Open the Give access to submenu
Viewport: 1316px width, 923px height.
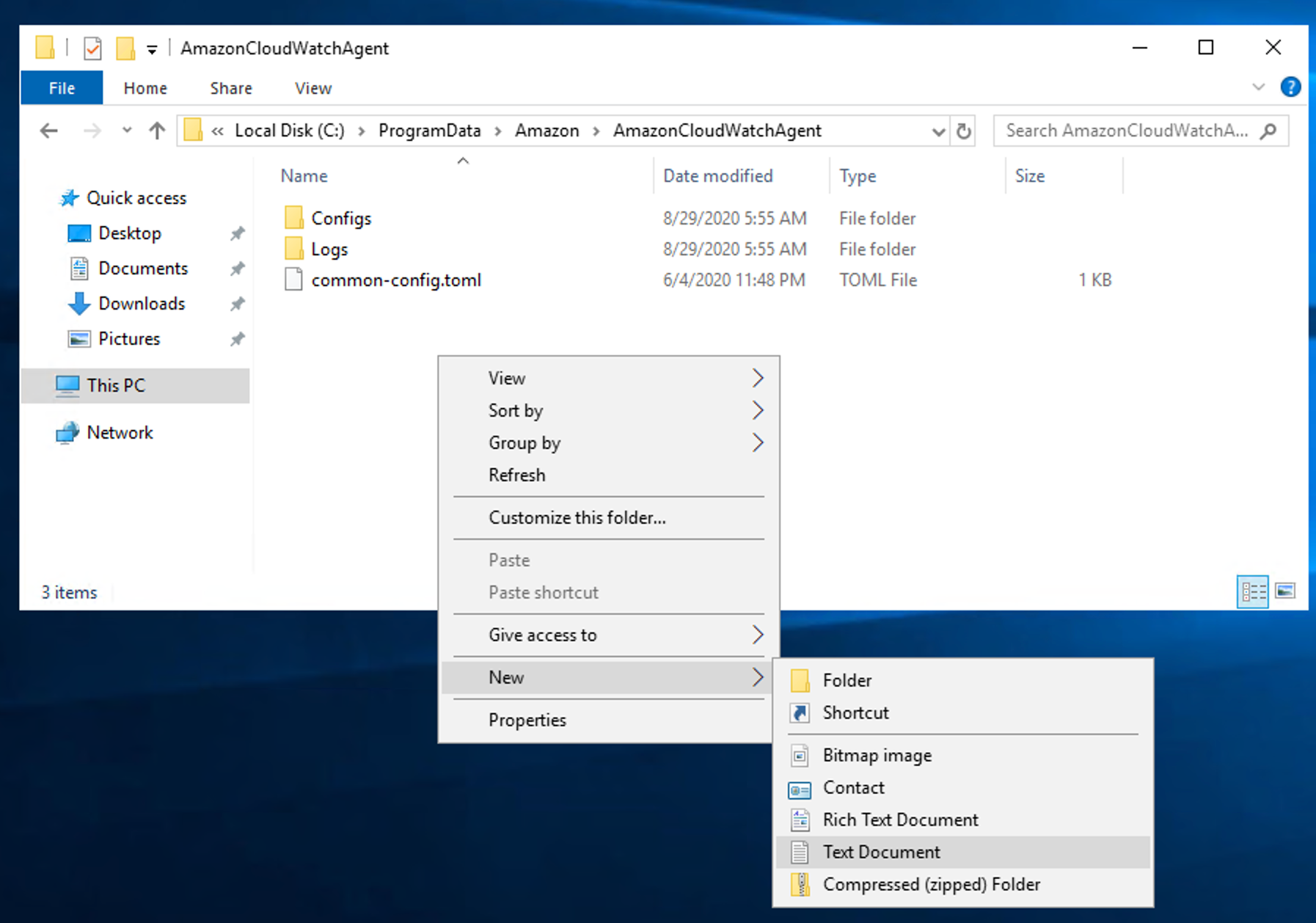pyautogui.click(x=609, y=635)
